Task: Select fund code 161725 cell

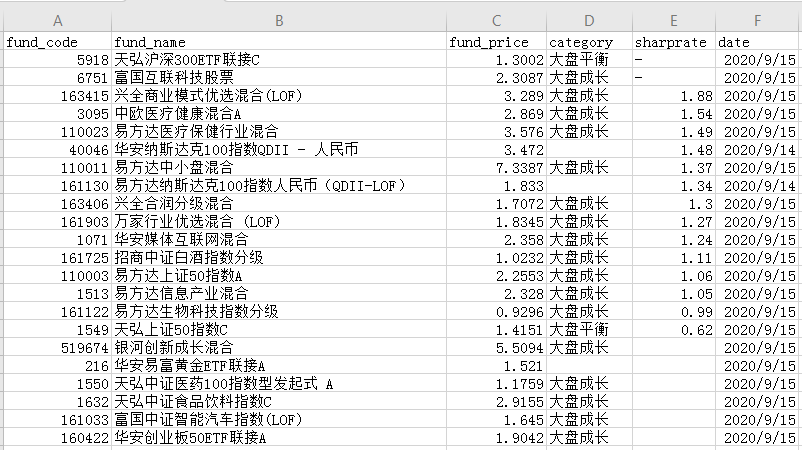Action: click(57, 257)
